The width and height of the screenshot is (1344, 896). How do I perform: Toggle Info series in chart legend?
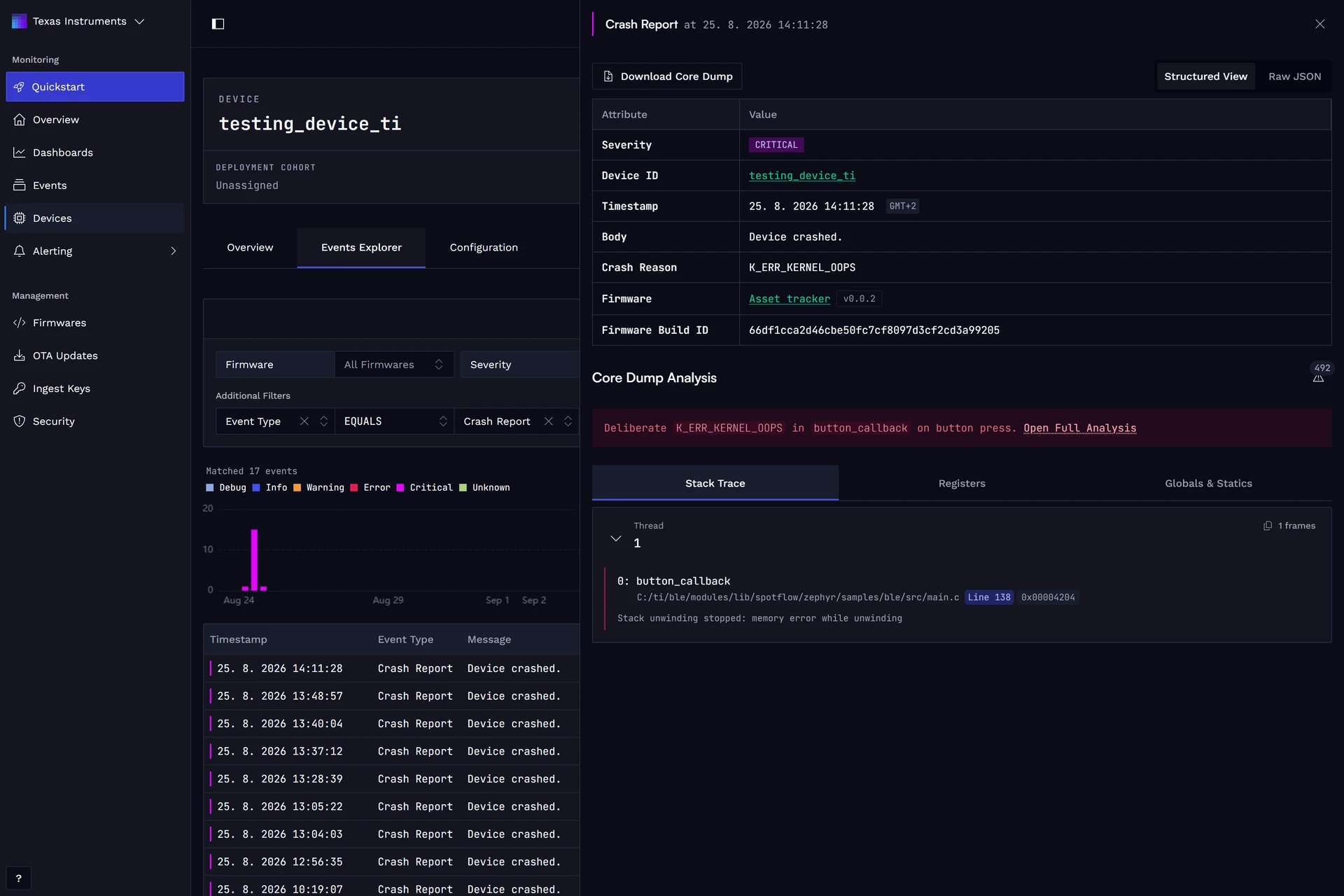(x=269, y=488)
